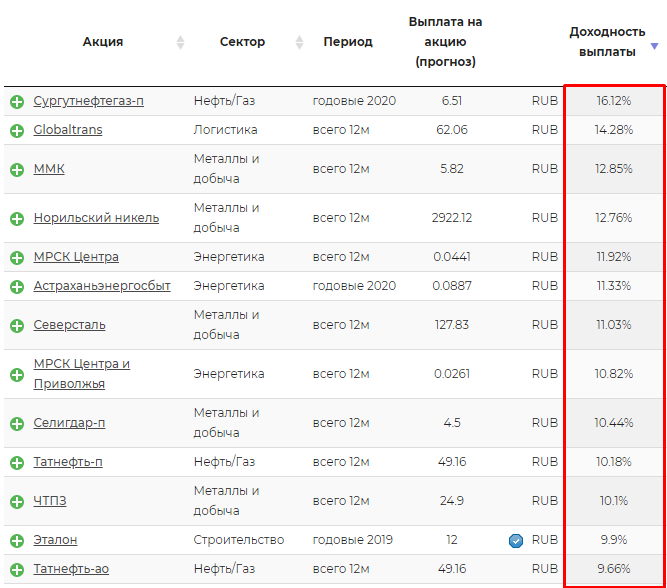Screen dimensions: 667x588
Task: Click blue verified checkmark badge in Эталон row
Action: 516,541
